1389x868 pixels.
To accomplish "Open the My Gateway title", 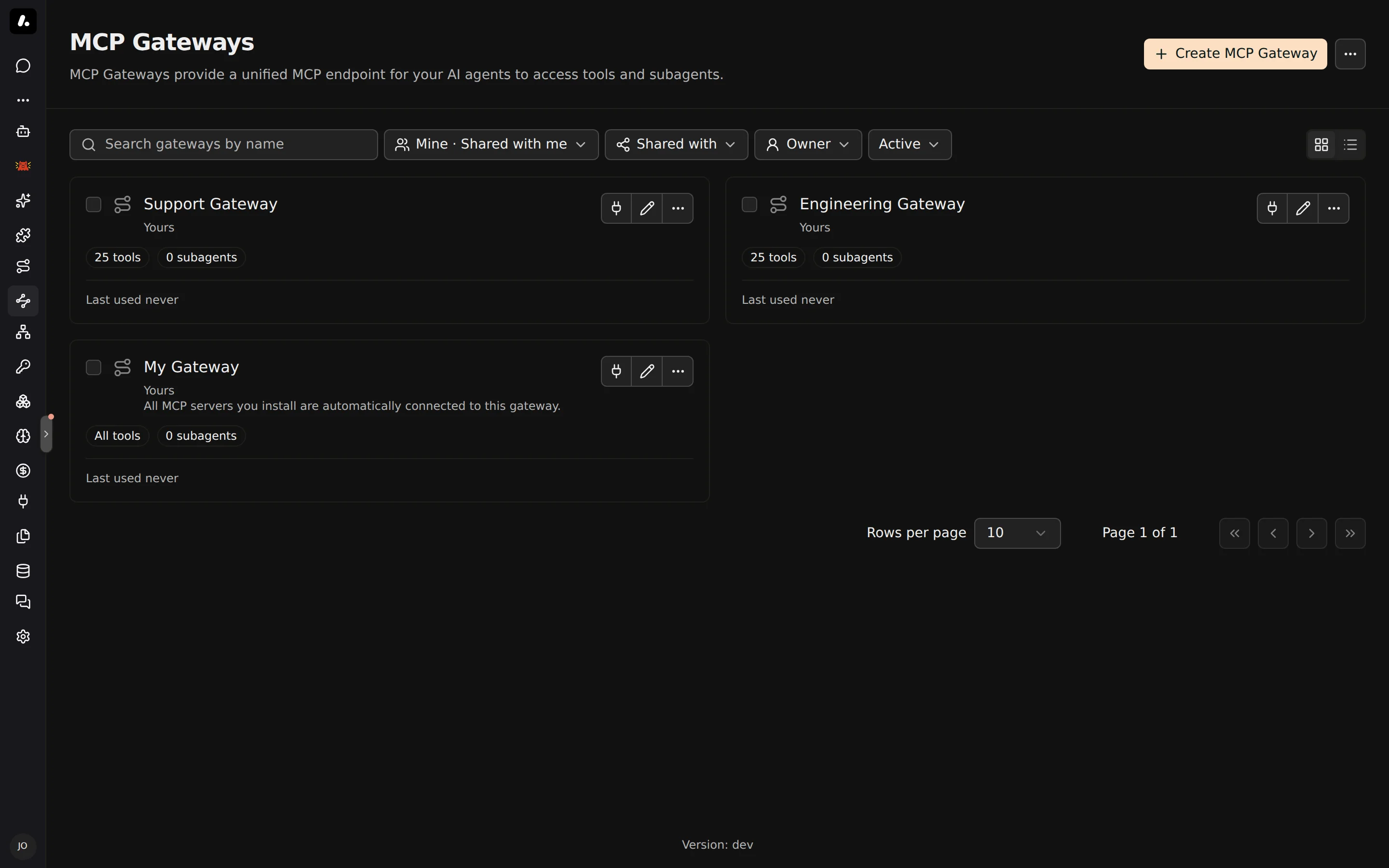I will (x=191, y=367).
